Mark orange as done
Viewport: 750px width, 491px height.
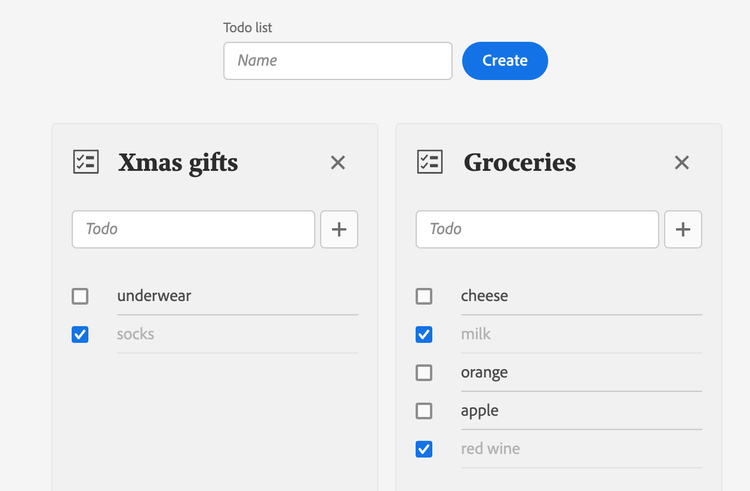(424, 373)
